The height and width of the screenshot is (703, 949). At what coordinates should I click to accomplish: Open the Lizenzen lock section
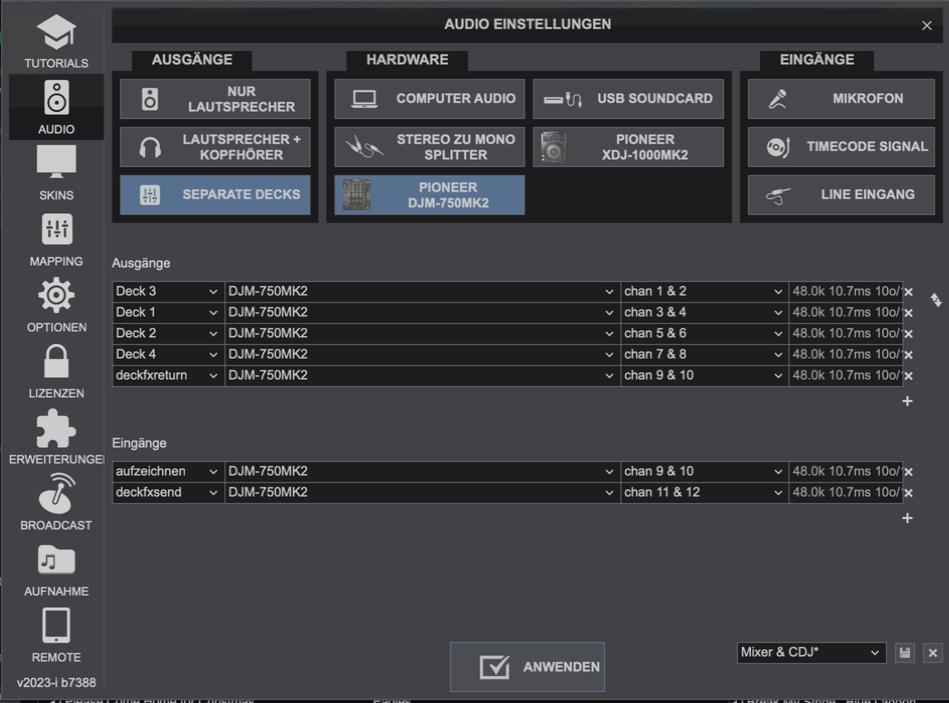pos(56,371)
